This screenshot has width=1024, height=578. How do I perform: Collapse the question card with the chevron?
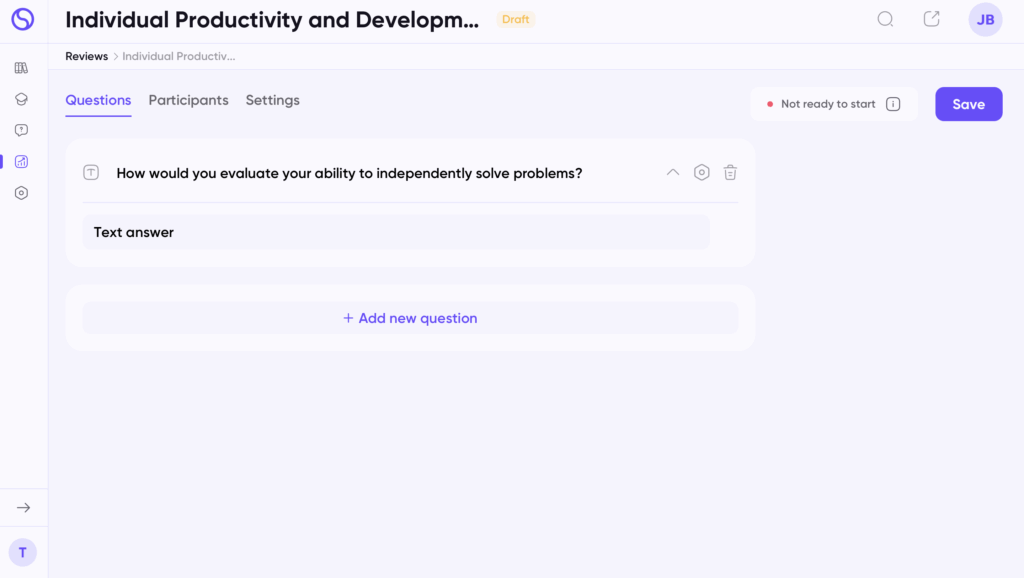pyautogui.click(x=672, y=172)
